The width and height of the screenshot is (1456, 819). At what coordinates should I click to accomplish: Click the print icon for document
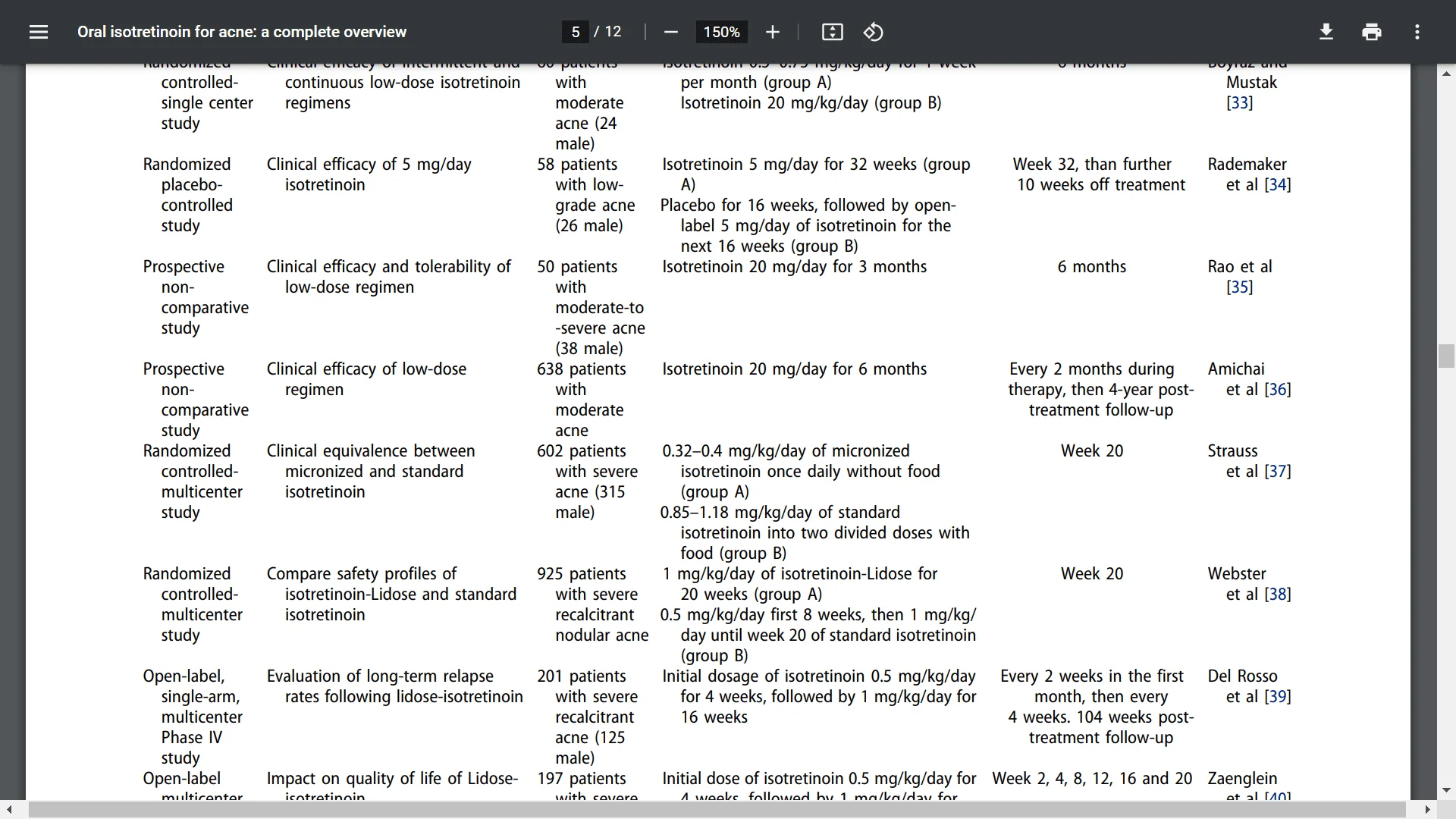tap(1372, 32)
